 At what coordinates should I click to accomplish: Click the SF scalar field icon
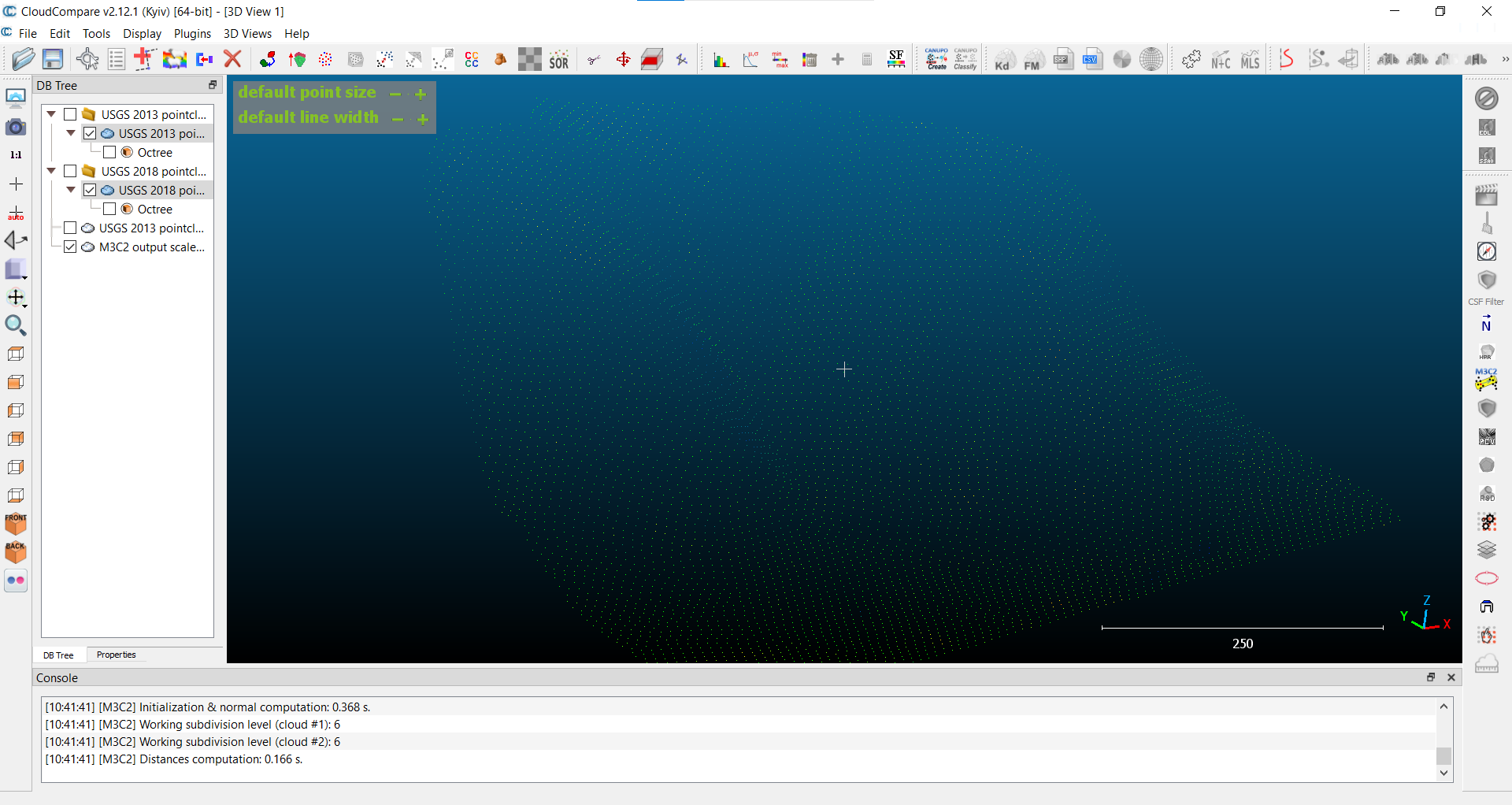(896, 59)
